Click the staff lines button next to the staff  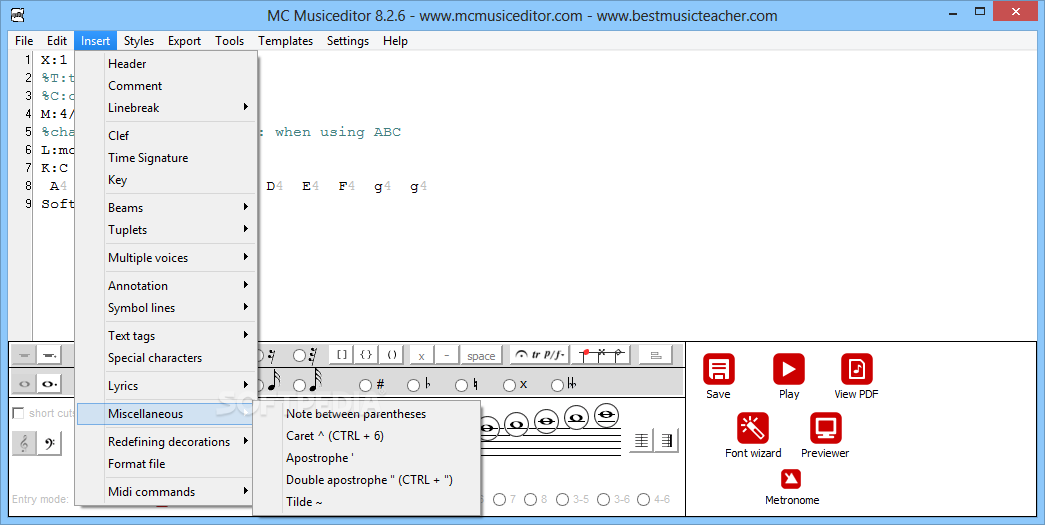pos(641,440)
